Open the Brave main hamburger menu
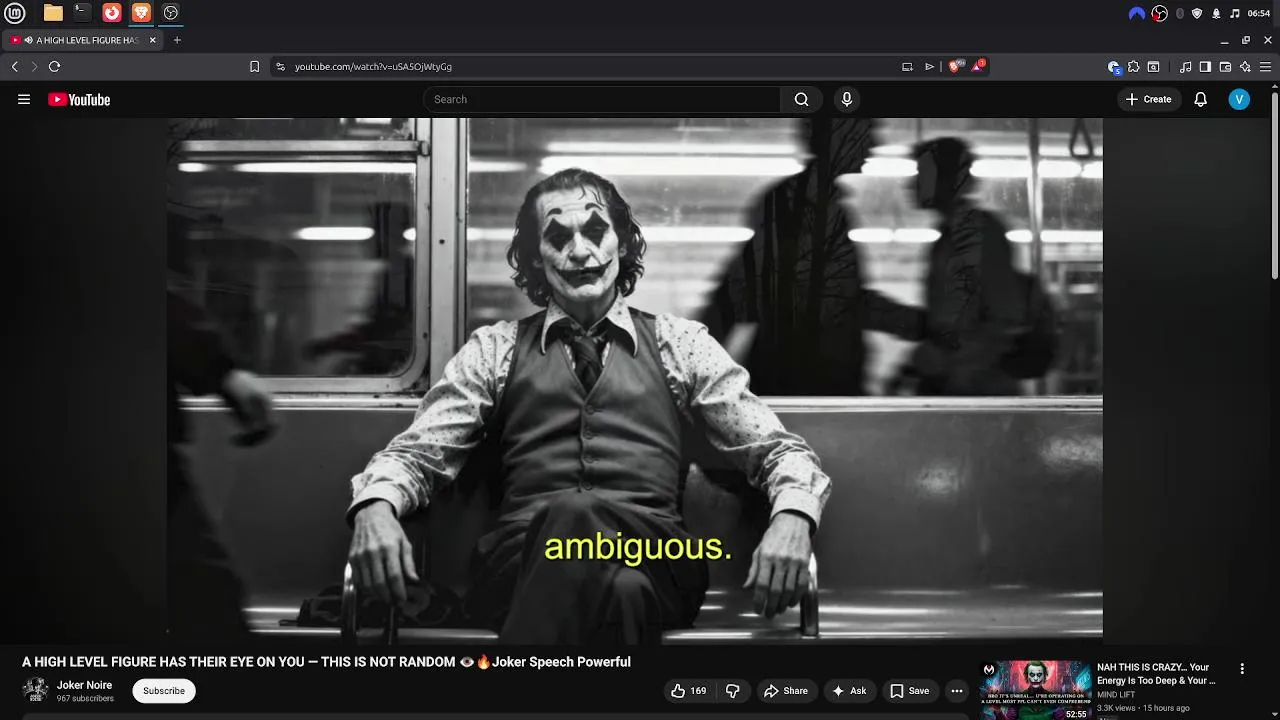This screenshot has height=720, width=1280. (x=1265, y=67)
